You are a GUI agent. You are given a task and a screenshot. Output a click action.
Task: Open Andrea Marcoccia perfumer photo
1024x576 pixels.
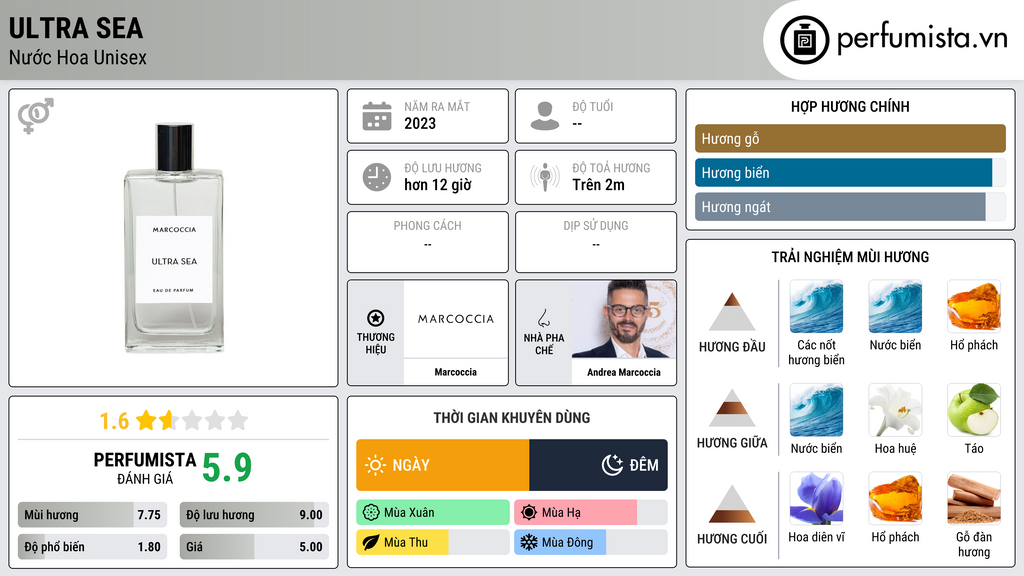point(624,319)
